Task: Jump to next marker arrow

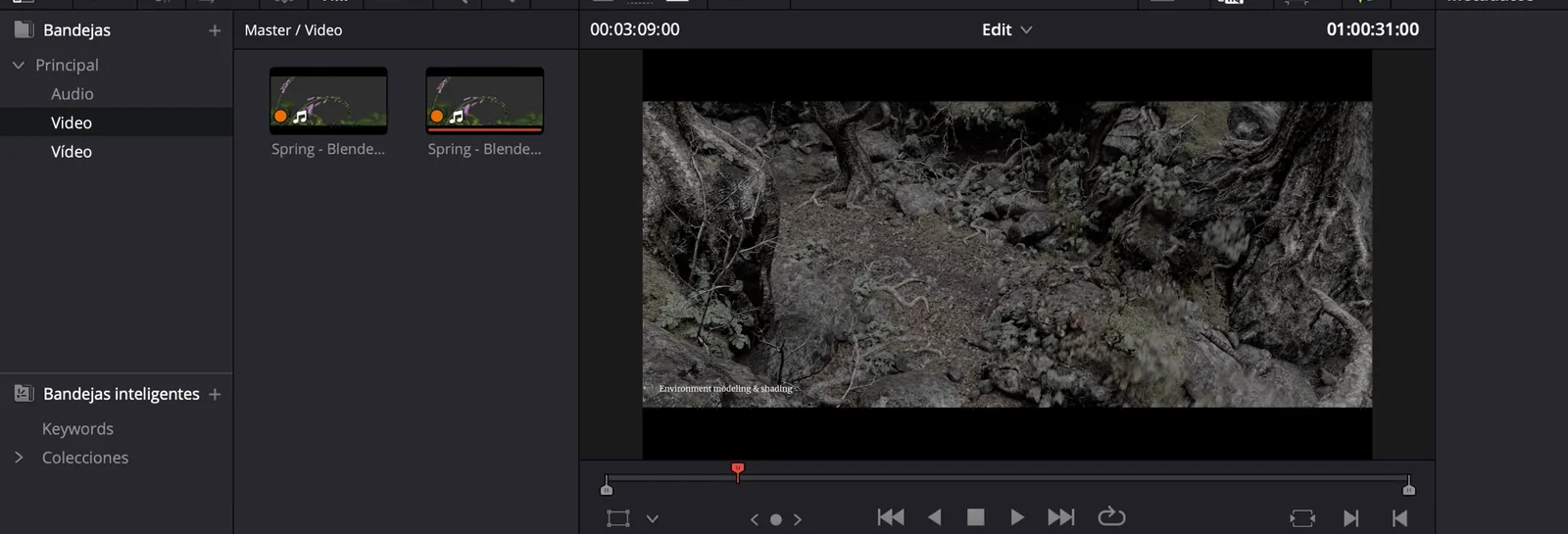Action: (798, 519)
